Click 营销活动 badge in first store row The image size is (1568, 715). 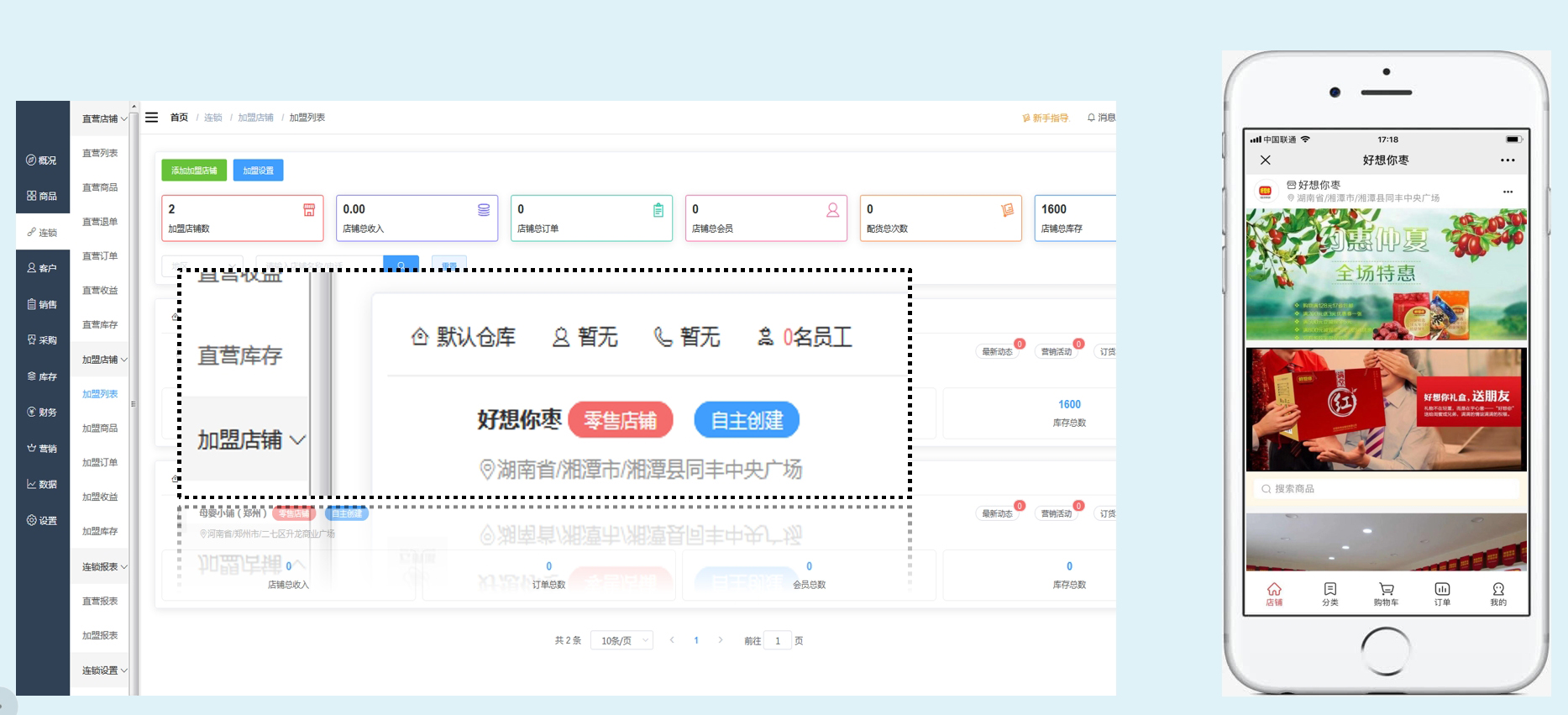tap(1057, 352)
